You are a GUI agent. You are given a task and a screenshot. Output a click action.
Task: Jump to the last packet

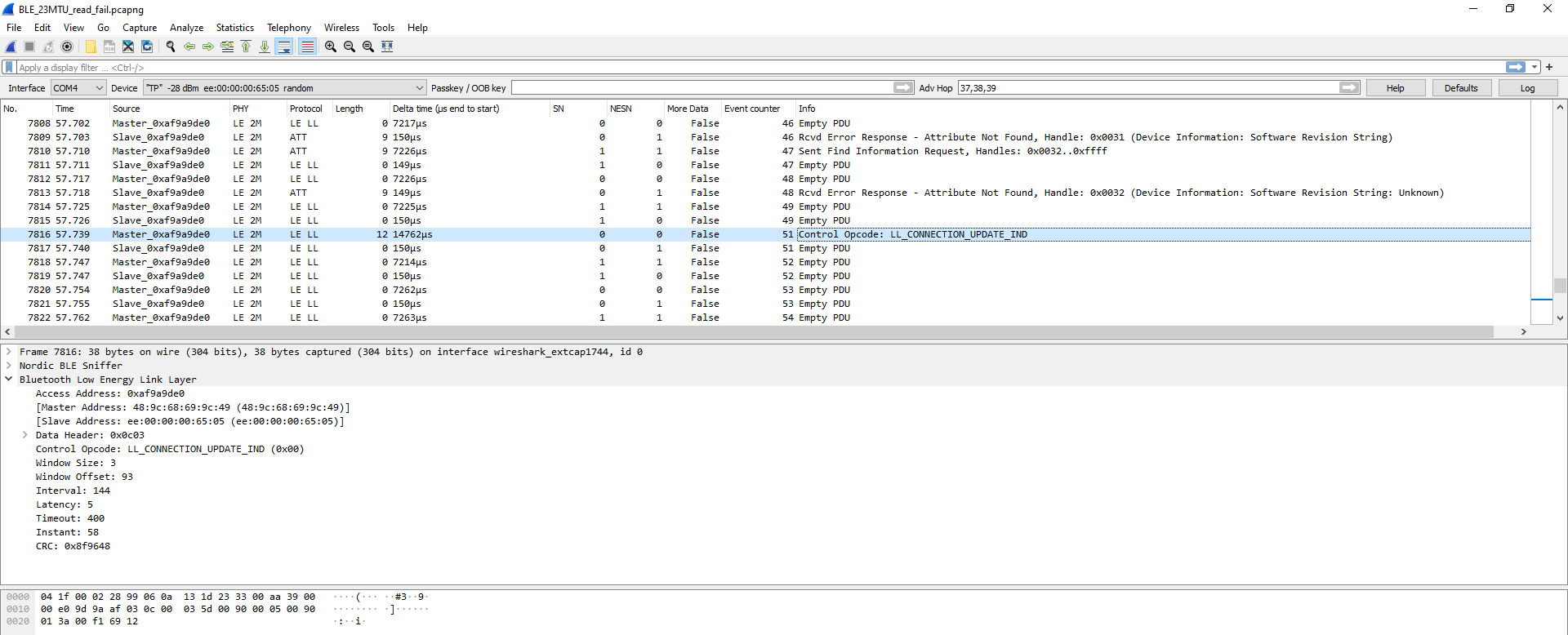pyautogui.click(x=265, y=47)
